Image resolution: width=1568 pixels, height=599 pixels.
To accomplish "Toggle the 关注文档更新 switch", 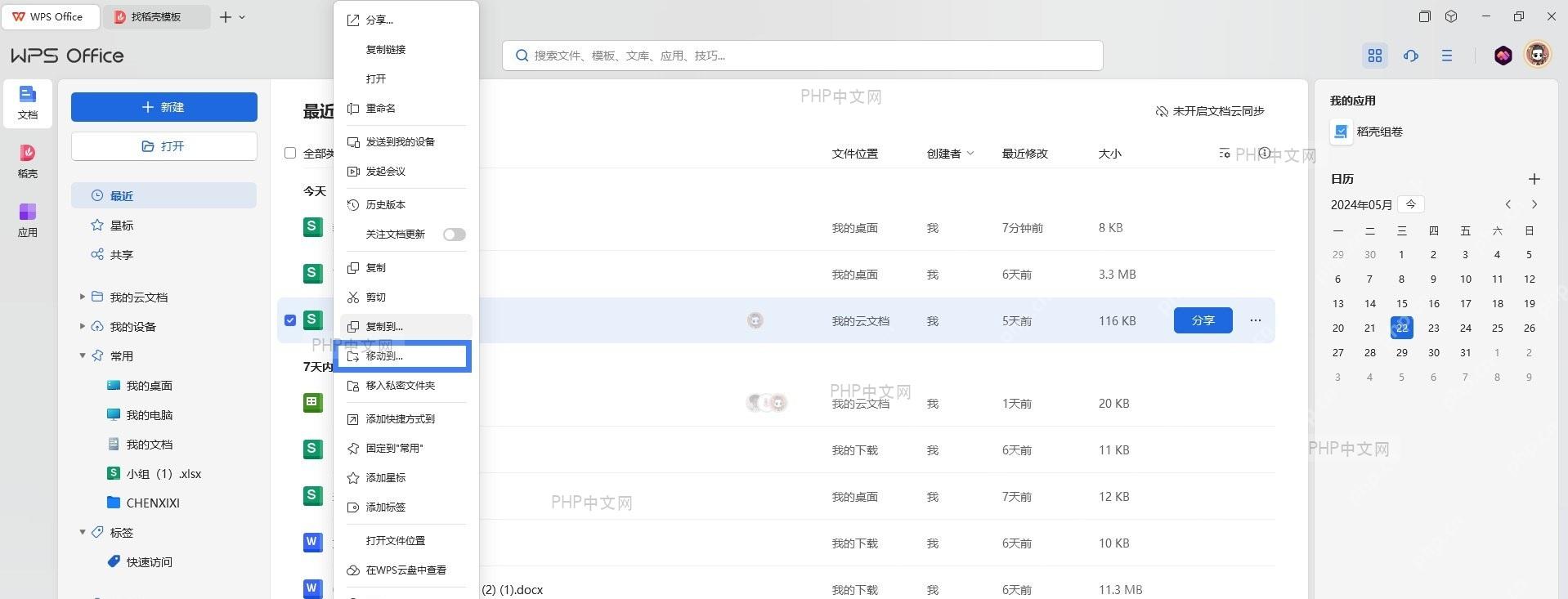I will click(455, 235).
